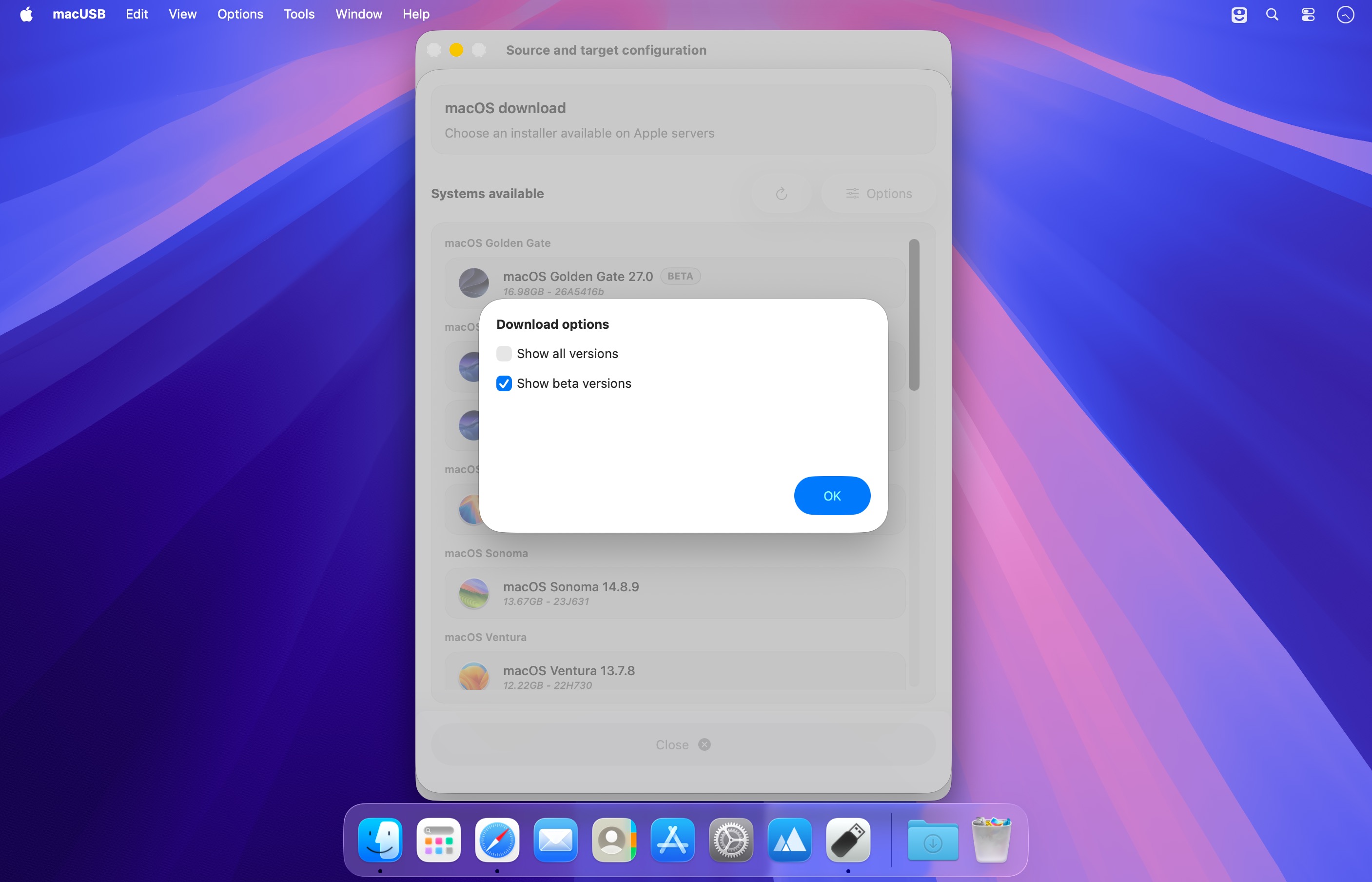This screenshot has height=882, width=1372.
Task: Open the Options menu in the menu bar
Action: click(240, 14)
